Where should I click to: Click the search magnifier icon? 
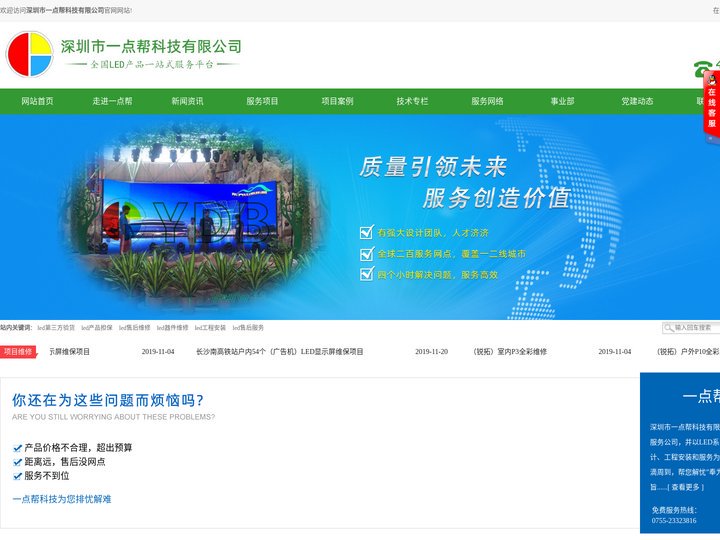click(669, 327)
